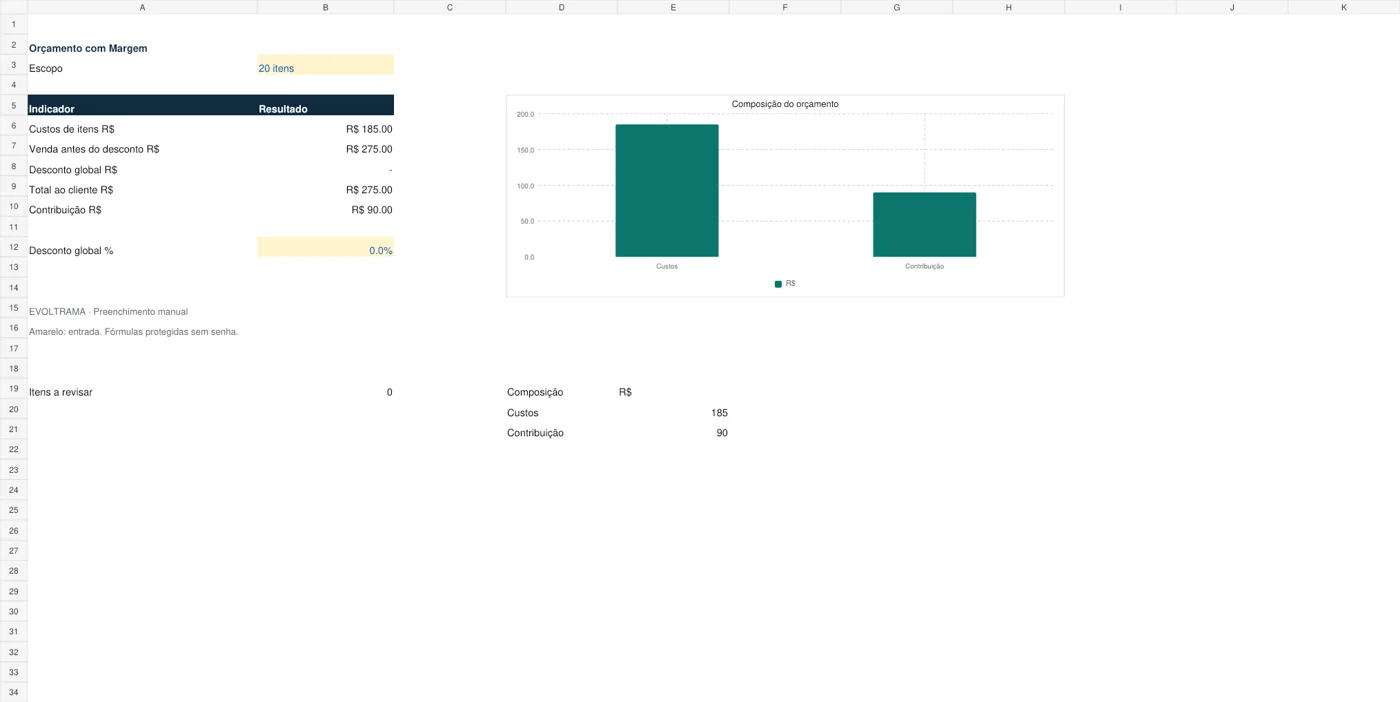
Task: Click the 'Composição do orçamento' chart title
Action: [785, 104]
